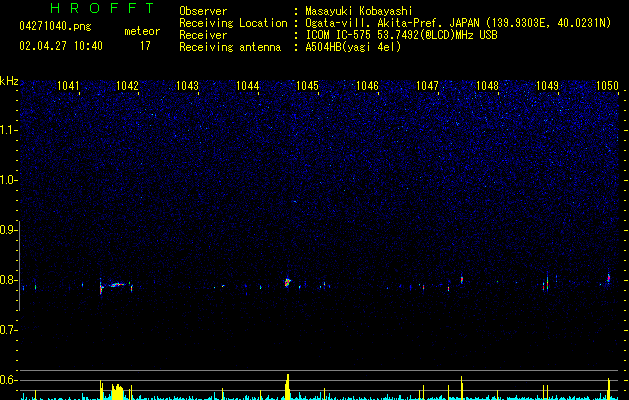This screenshot has height=400, width=629.
Task: Click the 0.6 frequency axis label
Action: pyautogui.click(x=8, y=380)
